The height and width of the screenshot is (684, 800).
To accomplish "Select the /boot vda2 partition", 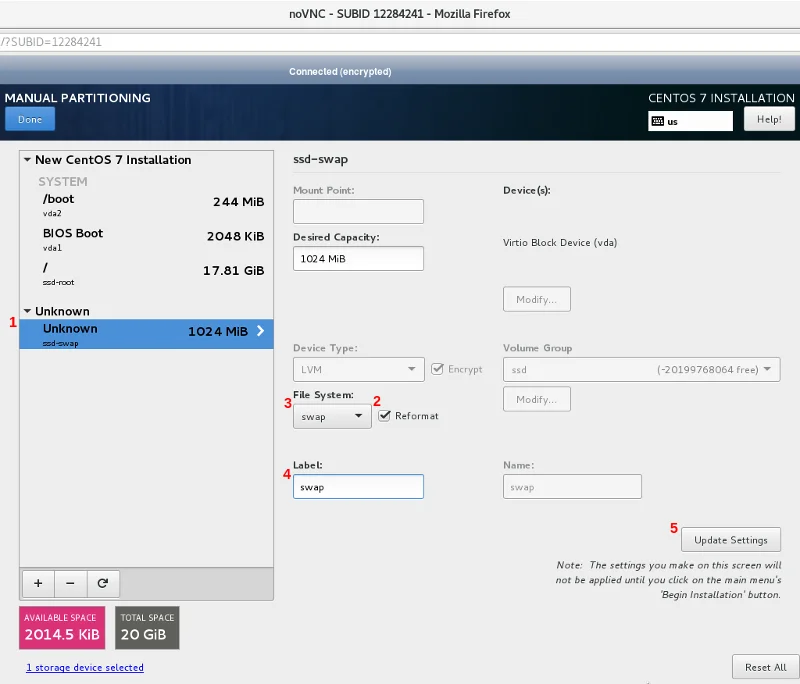I will coord(146,204).
